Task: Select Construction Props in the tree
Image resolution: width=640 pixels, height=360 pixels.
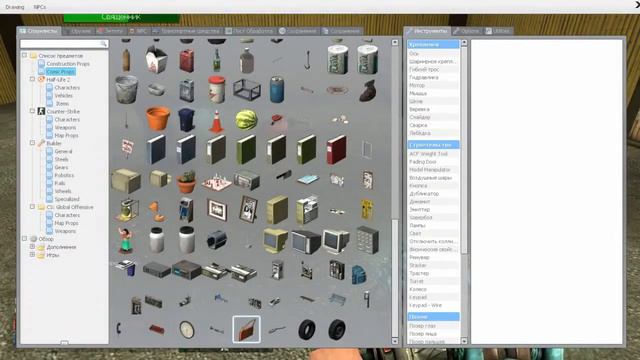Action: click(68, 64)
